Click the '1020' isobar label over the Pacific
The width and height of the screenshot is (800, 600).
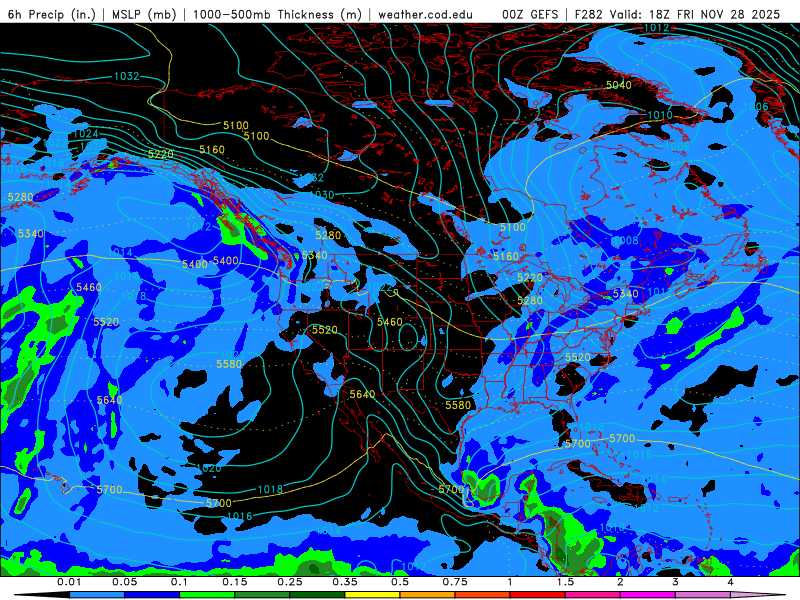click(209, 468)
